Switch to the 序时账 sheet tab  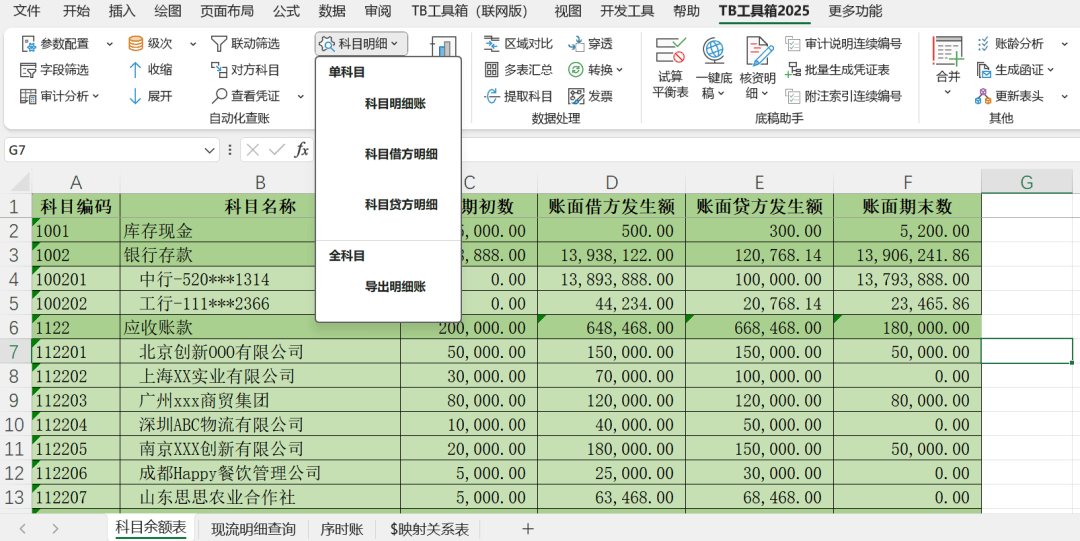pos(341,529)
